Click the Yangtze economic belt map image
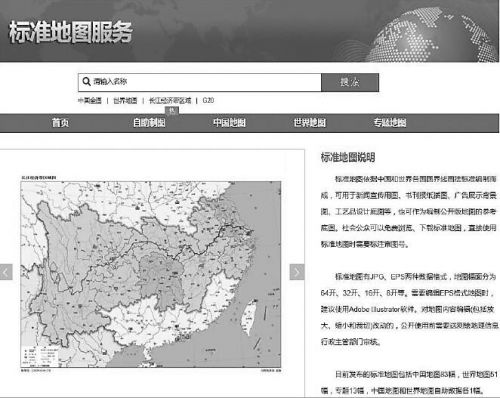Screen dimensions: 500x398 click(151, 274)
